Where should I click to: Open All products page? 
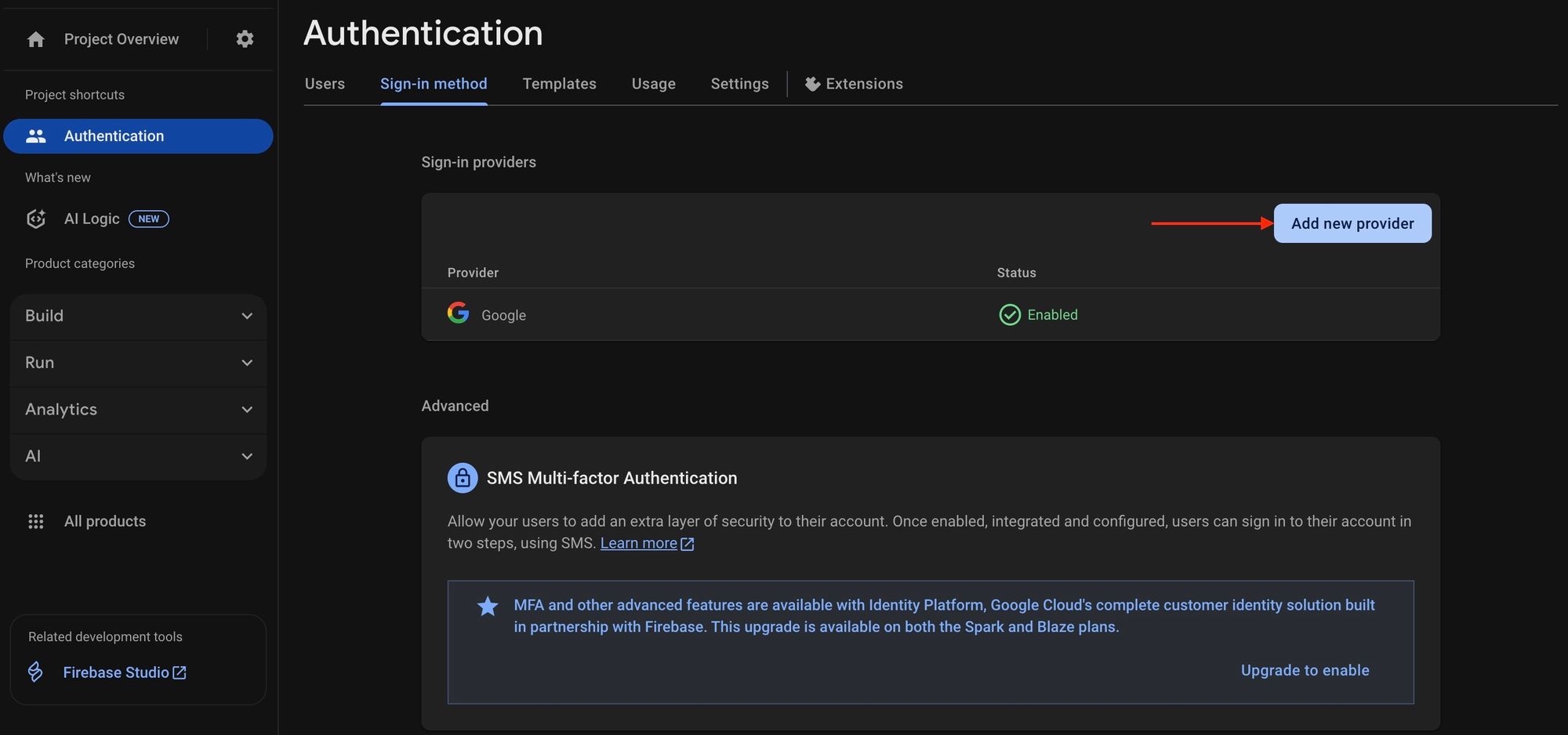click(105, 522)
